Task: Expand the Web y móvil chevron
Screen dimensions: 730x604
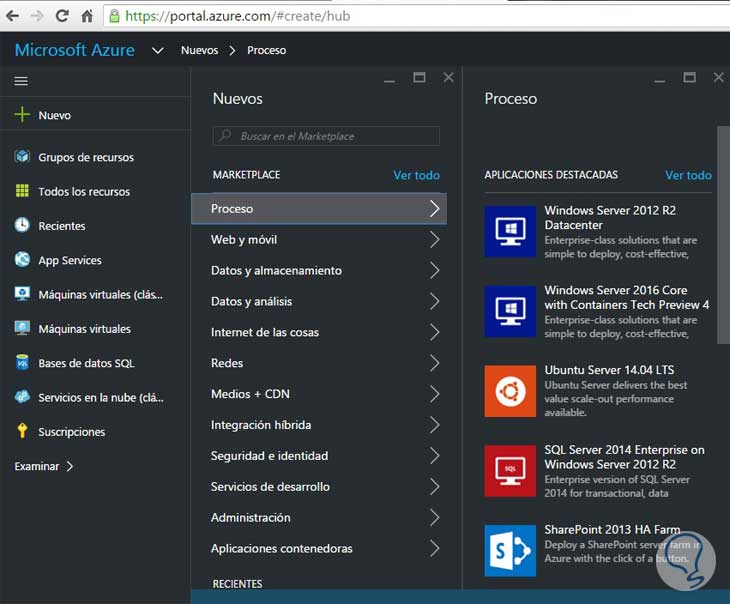Action: click(434, 239)
